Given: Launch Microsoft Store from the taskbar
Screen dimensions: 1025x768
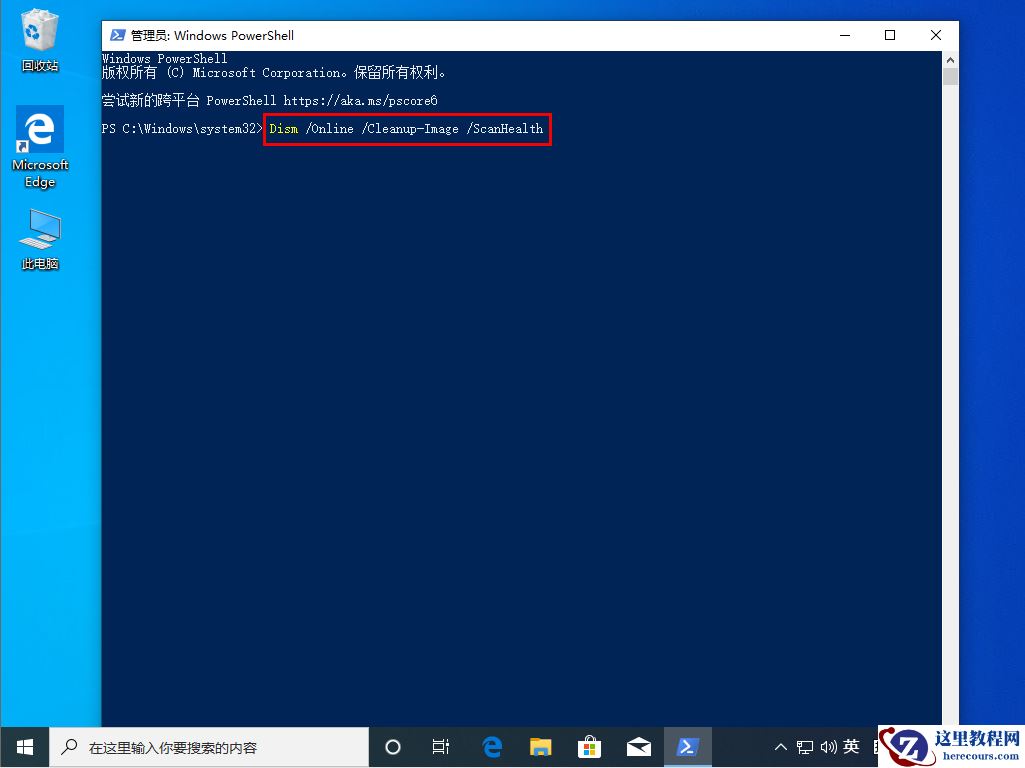Looking at the screenshot, I should [x=589, y=747].
